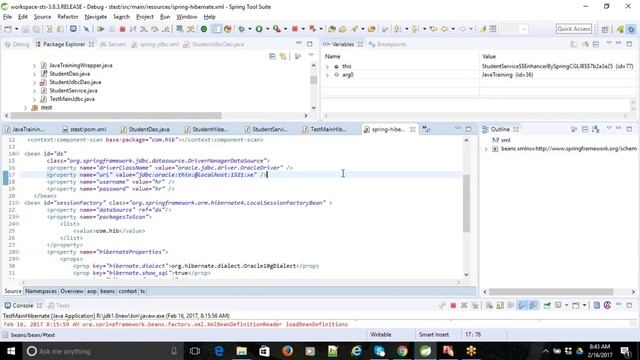Image resolution: width=640 pixels, height=360 pixels.
Task: Terminate the debug session via red square
Action: pos(122,29)
